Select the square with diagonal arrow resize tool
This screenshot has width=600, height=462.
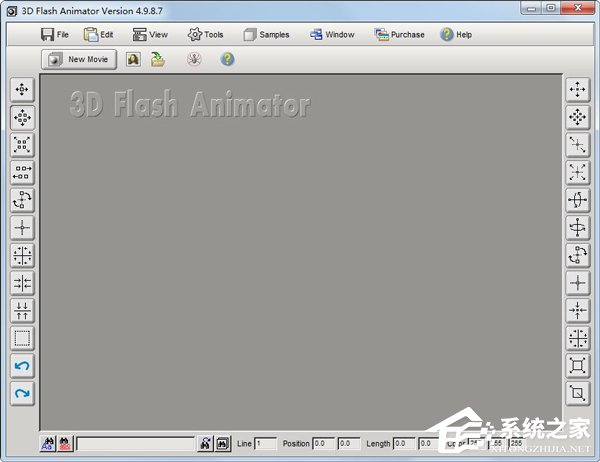click(x=577, y=393)
